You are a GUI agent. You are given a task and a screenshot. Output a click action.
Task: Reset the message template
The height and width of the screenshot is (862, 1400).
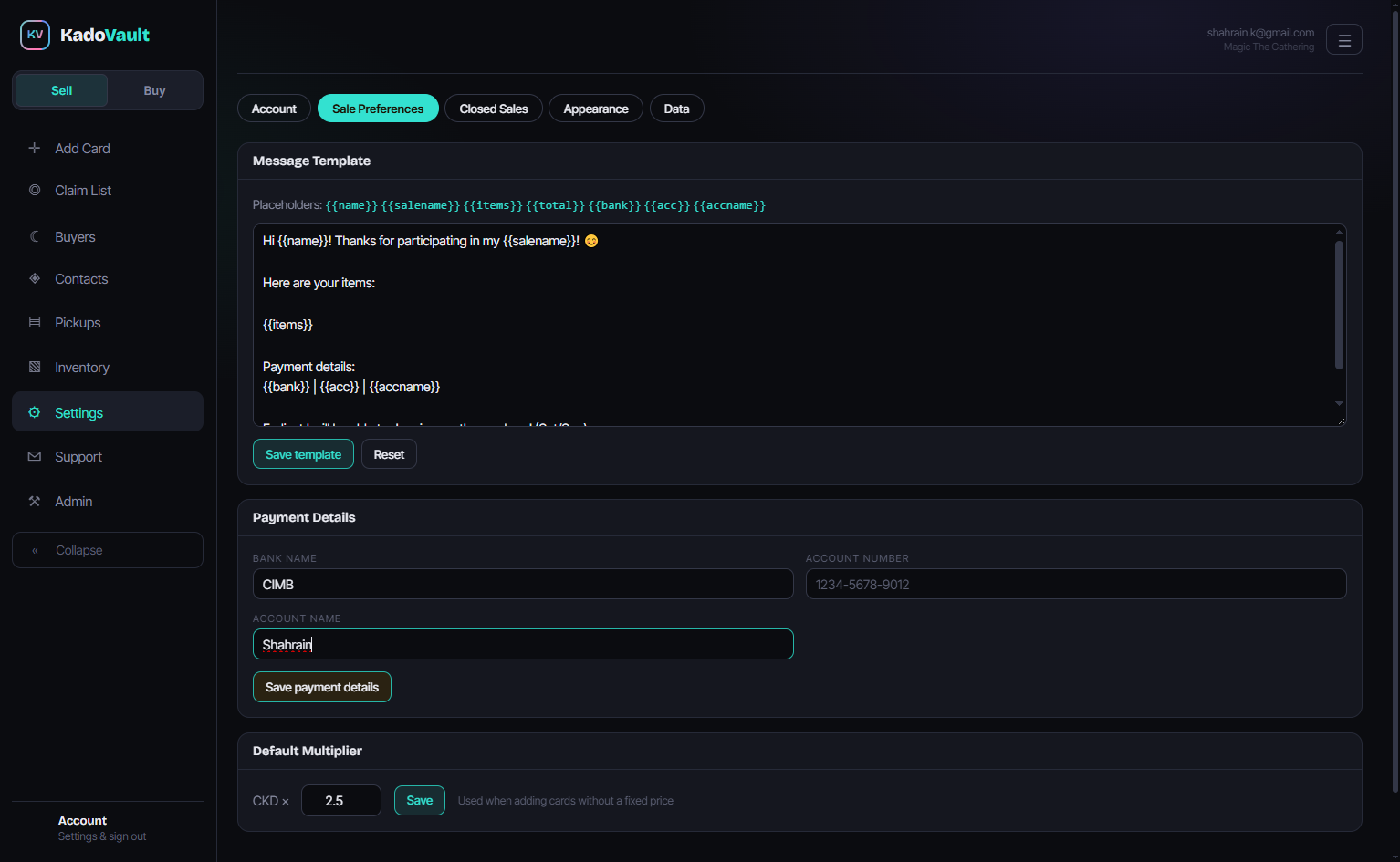(389, 454)
